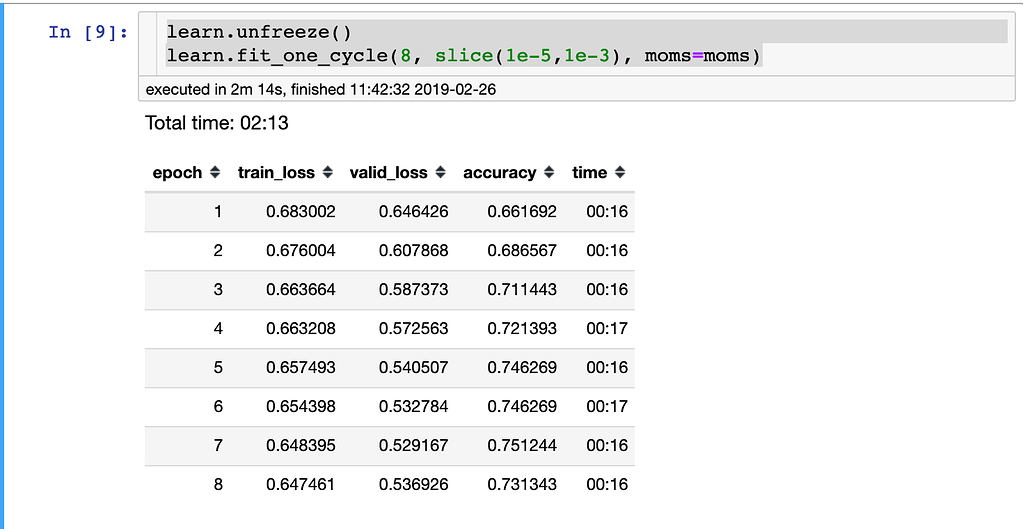
Task: Click valid_loss value 0.536926 in last row
Action: tap(413, 485)
